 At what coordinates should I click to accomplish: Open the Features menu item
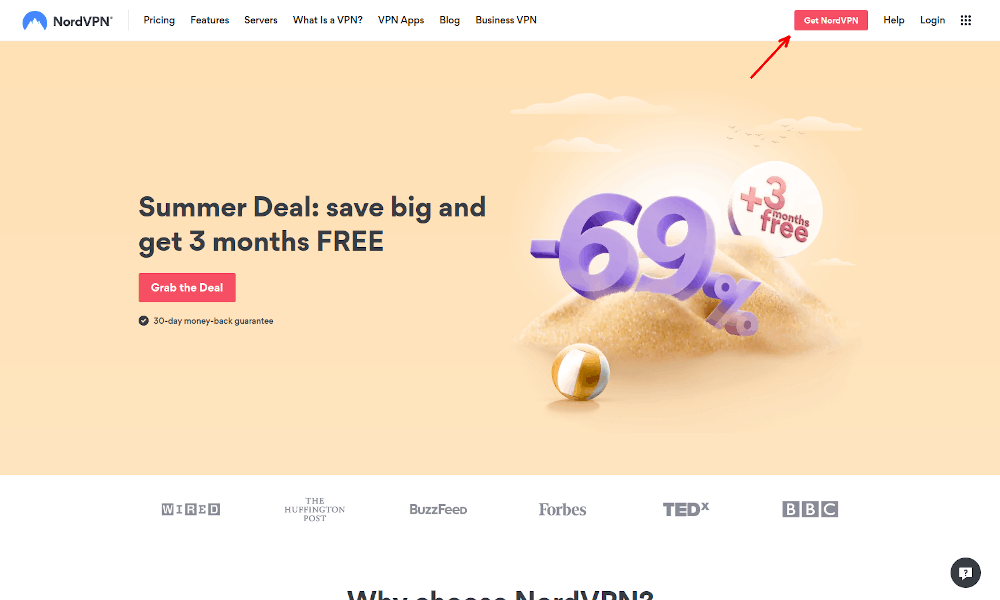(209, 20)
